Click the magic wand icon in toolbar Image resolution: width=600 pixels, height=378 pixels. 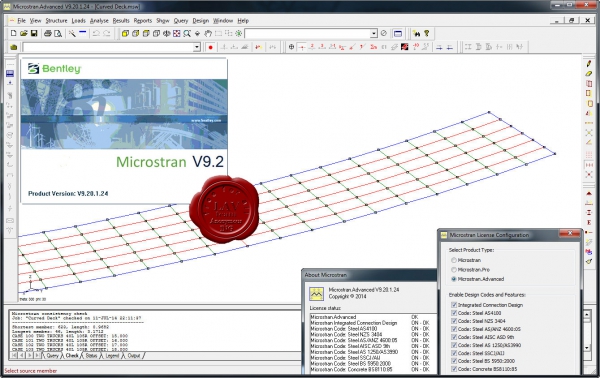coord(72,34)
